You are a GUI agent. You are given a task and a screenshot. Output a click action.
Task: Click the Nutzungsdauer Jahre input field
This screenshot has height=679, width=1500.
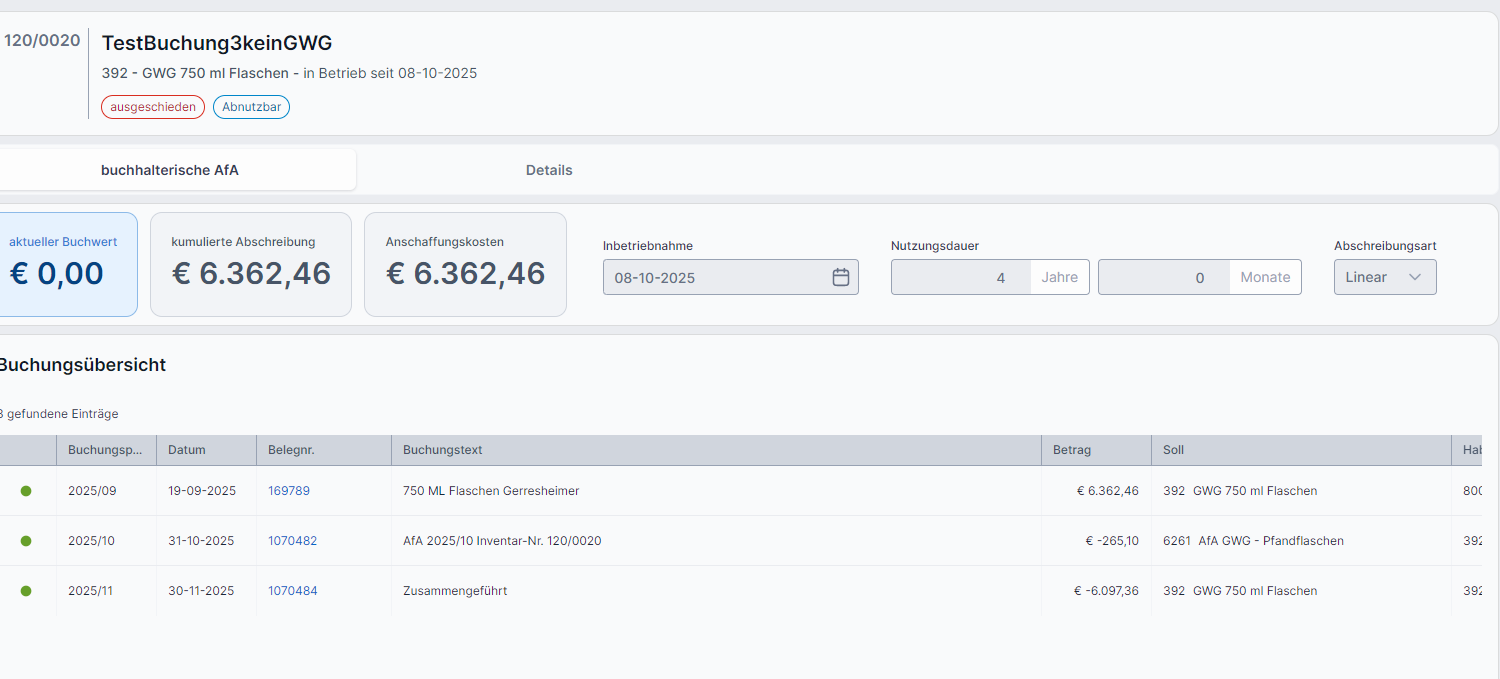pyautogui.click(x=960, y=277)
